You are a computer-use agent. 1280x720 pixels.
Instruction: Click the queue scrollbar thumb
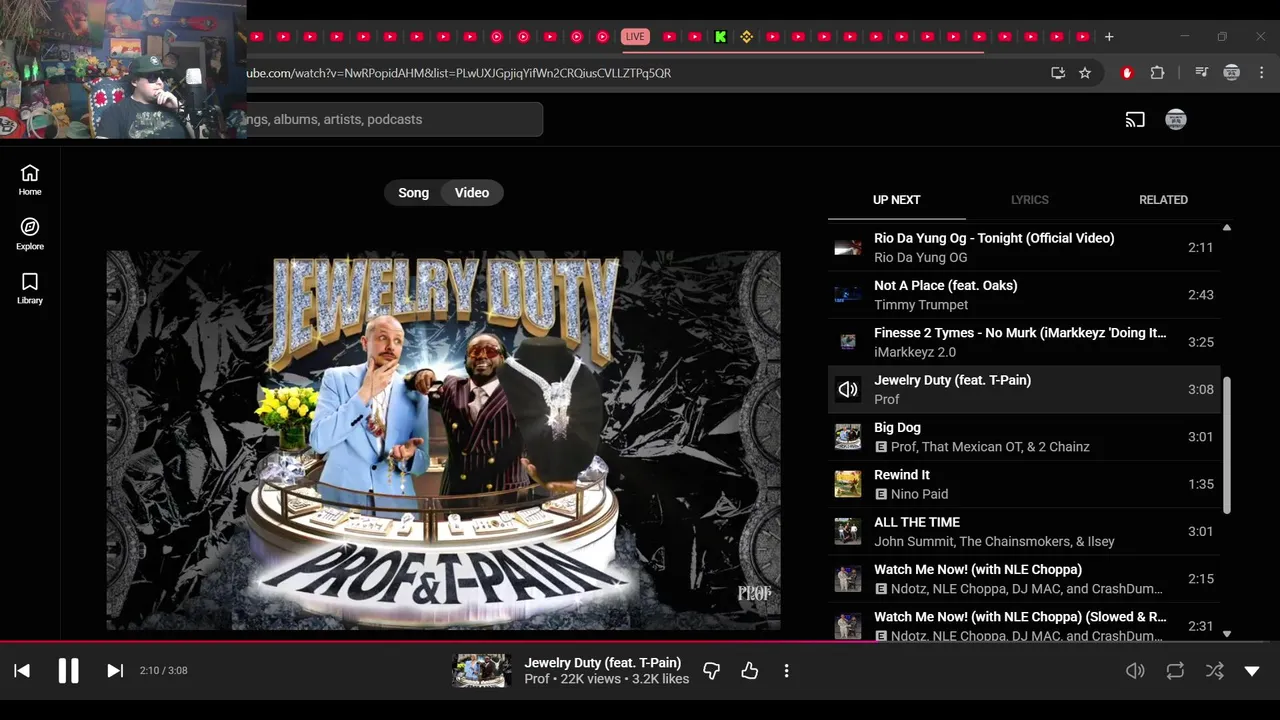(x=1227, y=446)
